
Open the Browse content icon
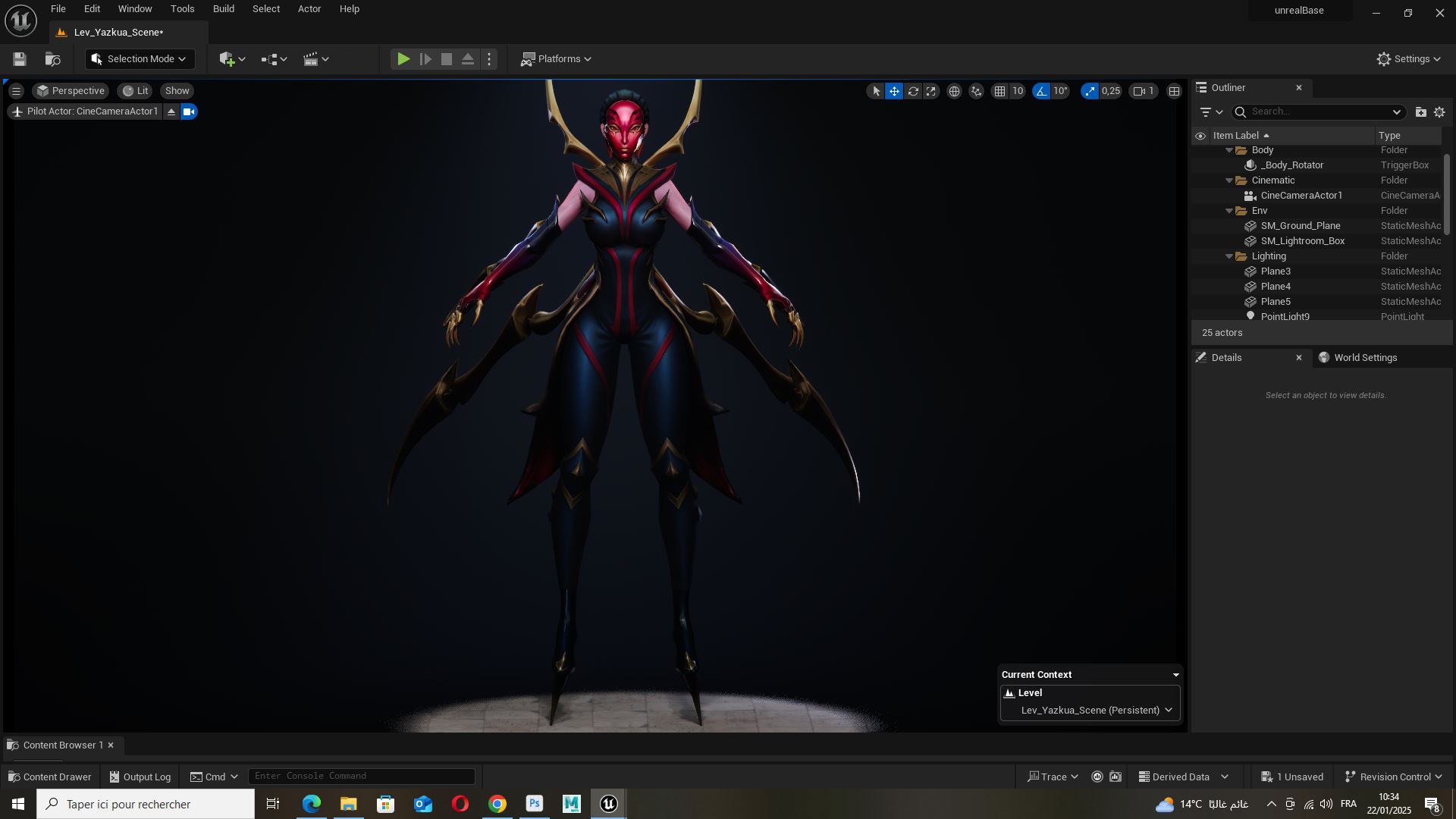52,59
